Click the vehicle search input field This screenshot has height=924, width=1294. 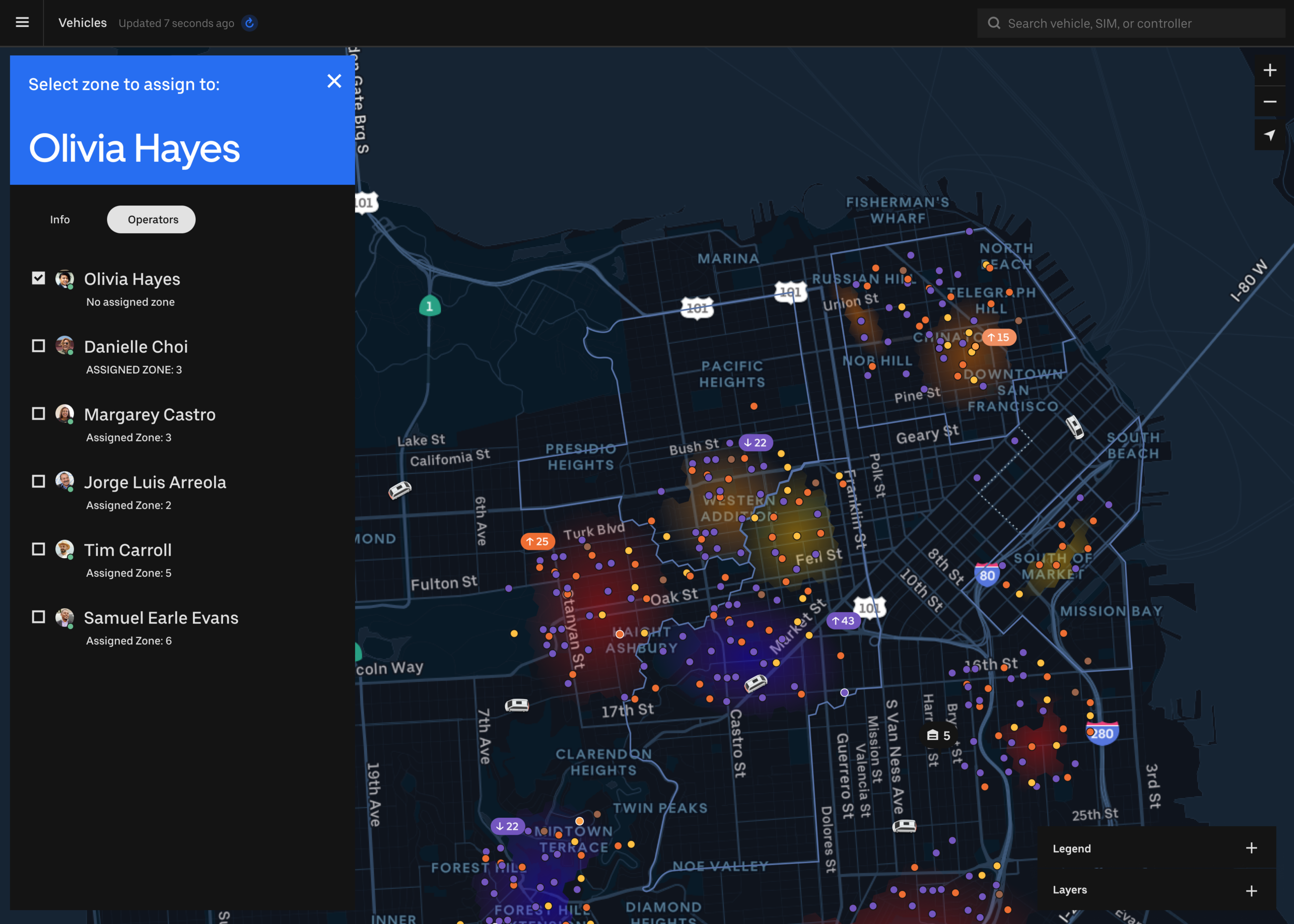coord(1130,23)
